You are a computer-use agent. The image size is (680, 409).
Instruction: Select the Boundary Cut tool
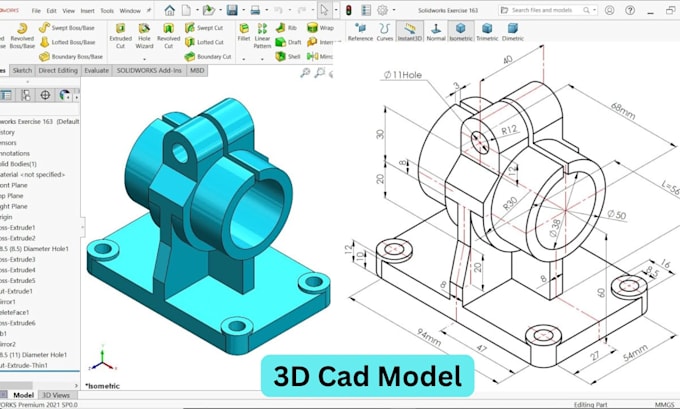point(208,56)
